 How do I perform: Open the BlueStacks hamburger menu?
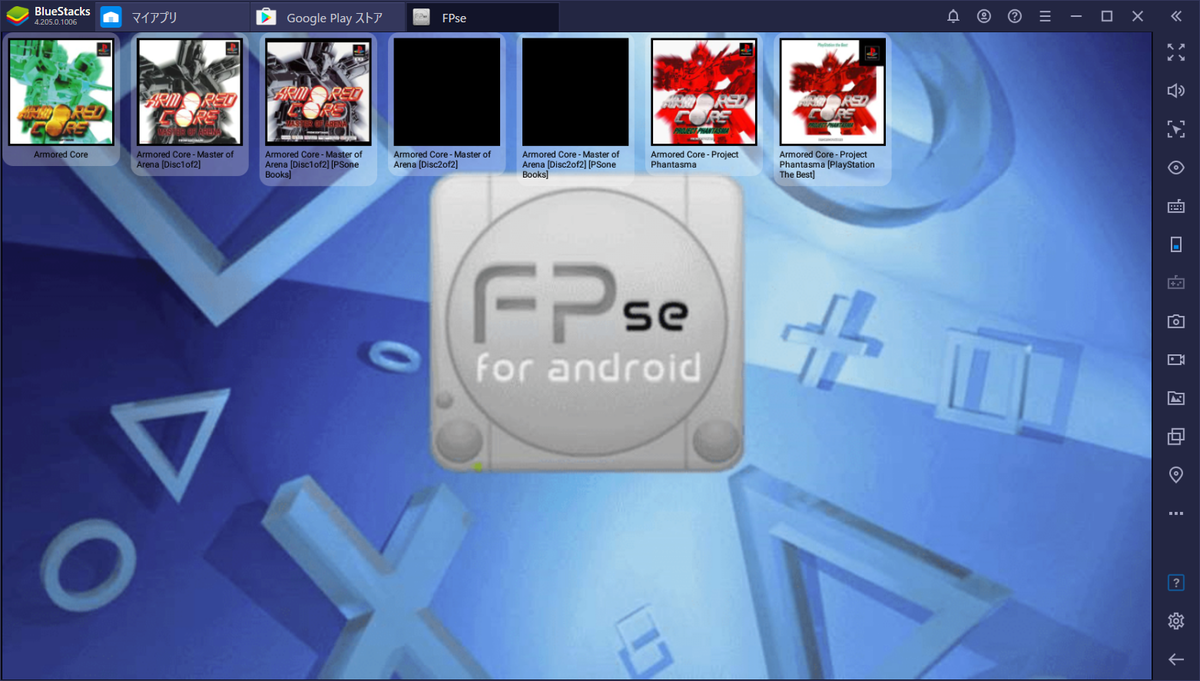point(1045,17)
